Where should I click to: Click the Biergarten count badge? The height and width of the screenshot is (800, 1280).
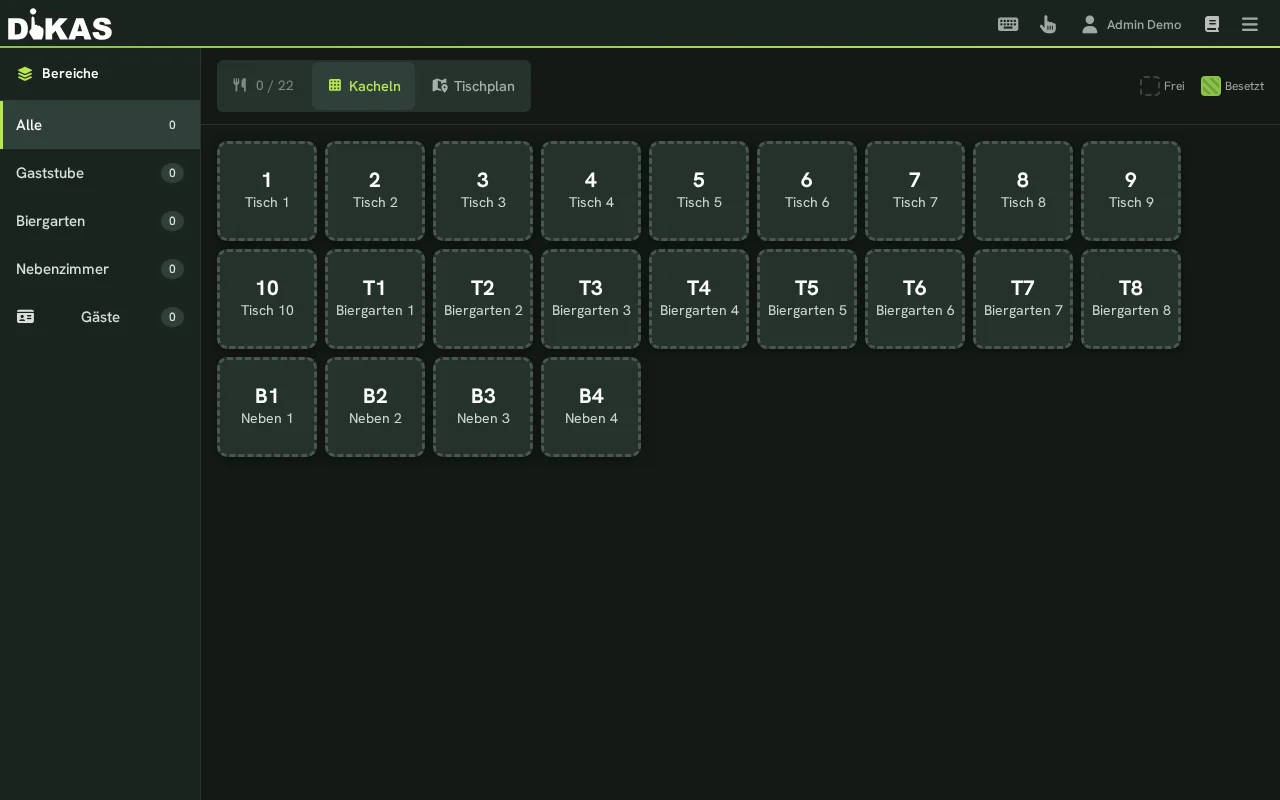172,221
